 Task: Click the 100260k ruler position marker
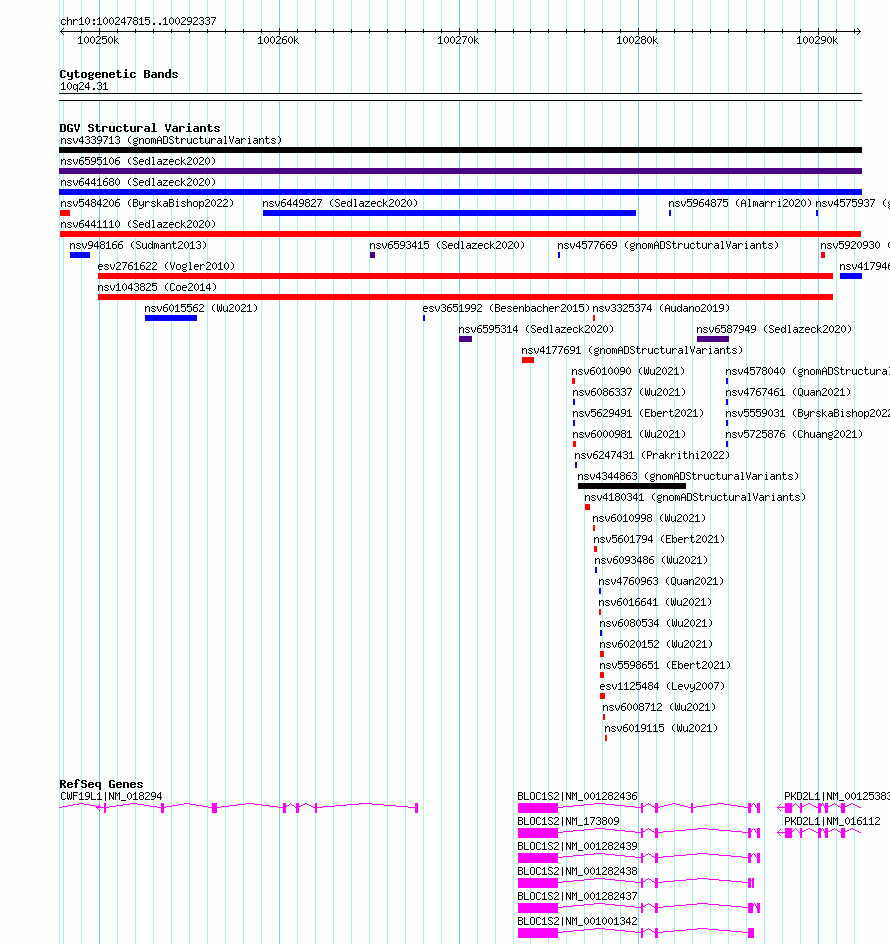(x=278, y=40)
